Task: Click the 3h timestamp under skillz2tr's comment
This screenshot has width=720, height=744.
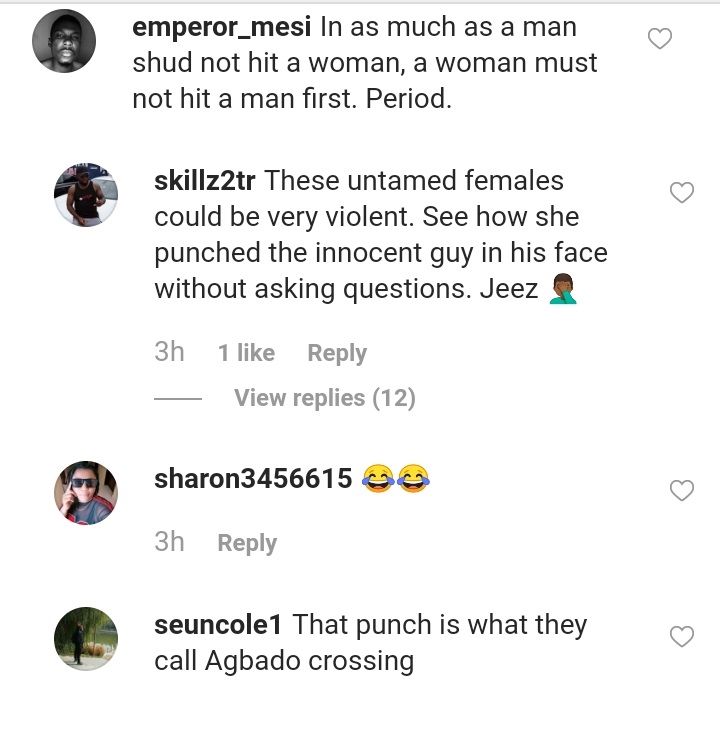Action: tap(169, 352)
